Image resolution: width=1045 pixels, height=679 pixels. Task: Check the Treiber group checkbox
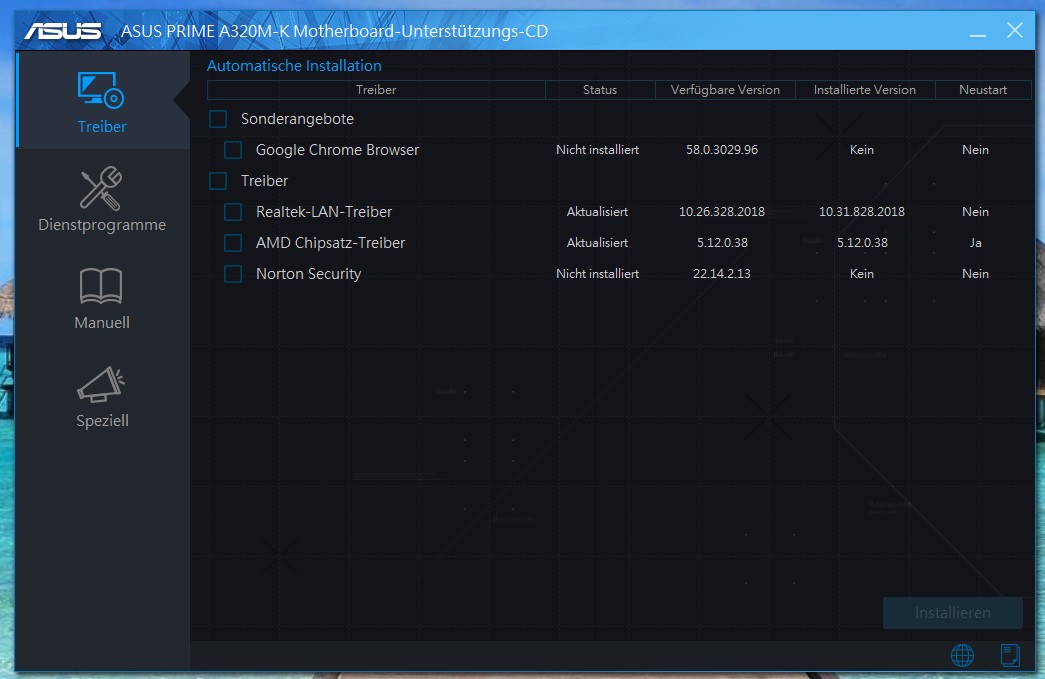[218, 181]
